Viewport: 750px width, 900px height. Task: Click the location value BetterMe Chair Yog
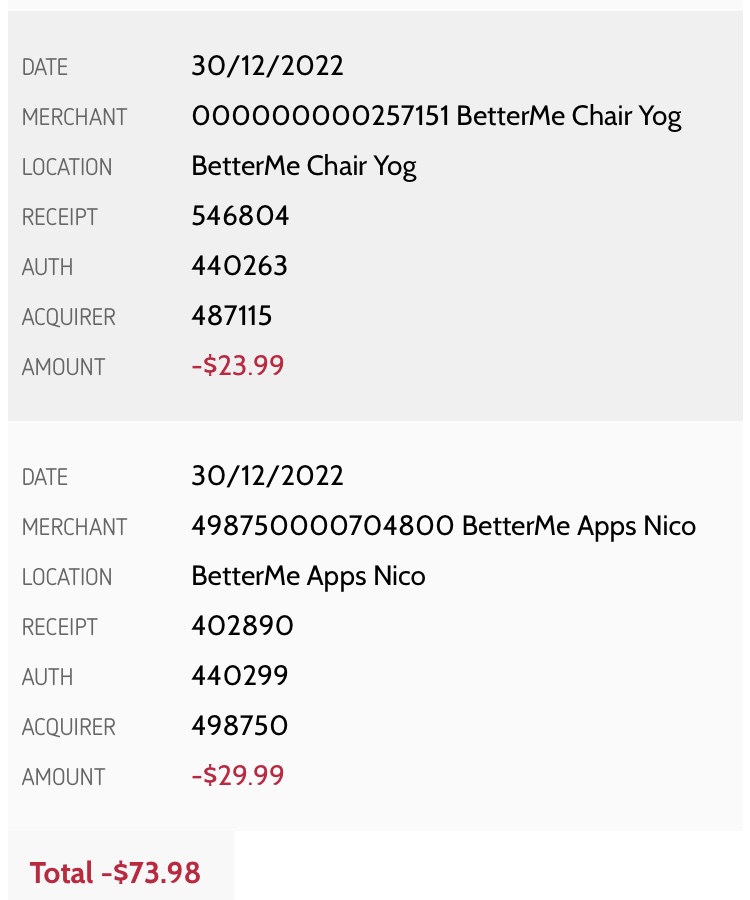point(303,166)
